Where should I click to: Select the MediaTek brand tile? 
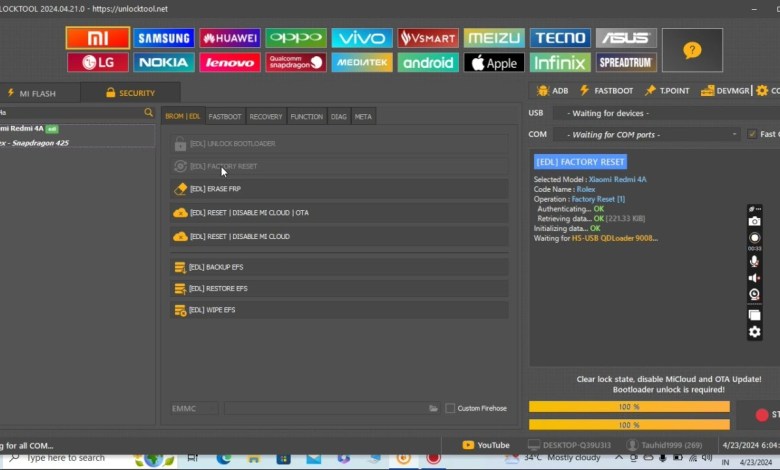(362, 62)
